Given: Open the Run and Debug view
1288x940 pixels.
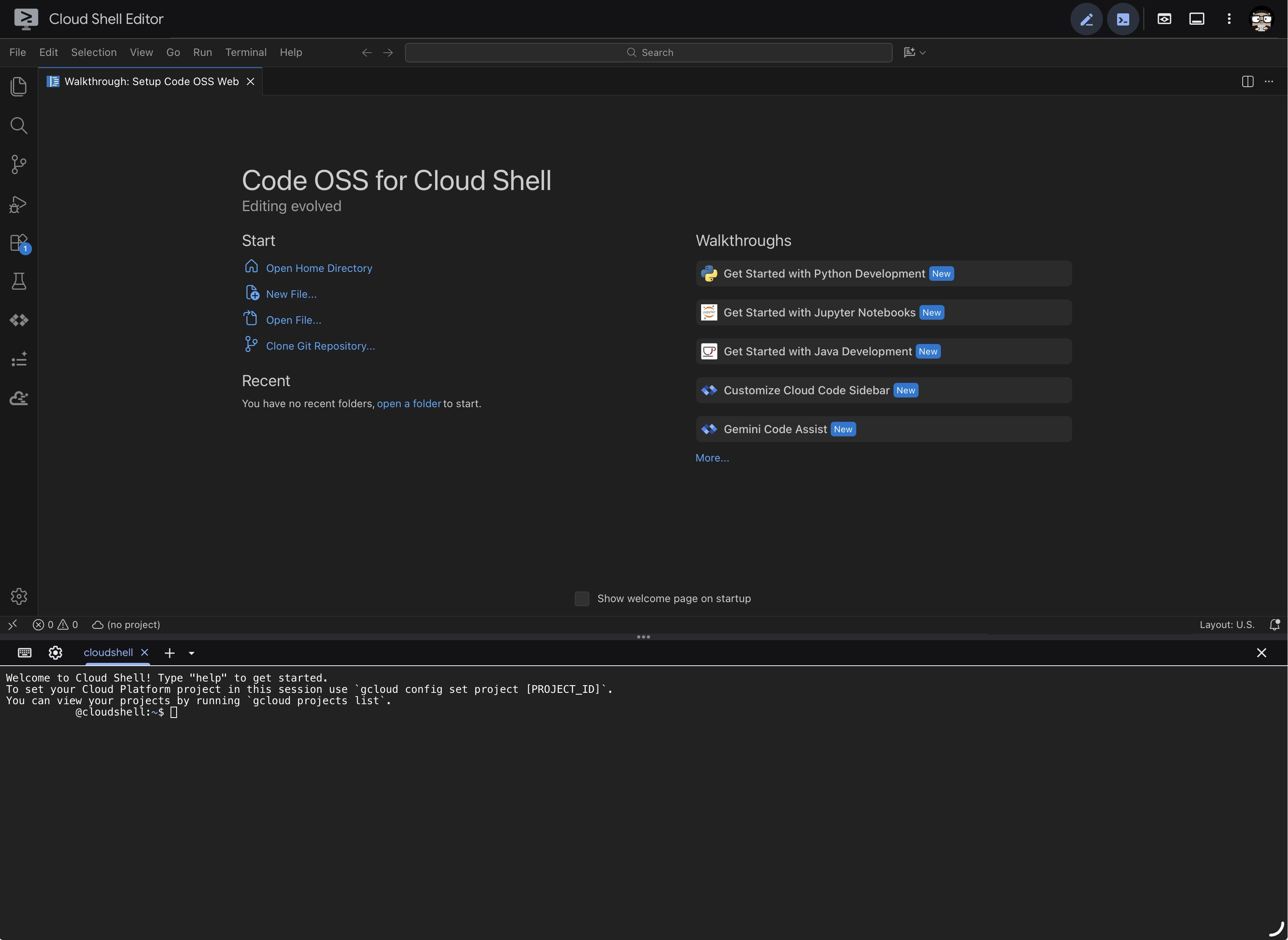Looking at the screenshot, I should (x=19, y=204).
